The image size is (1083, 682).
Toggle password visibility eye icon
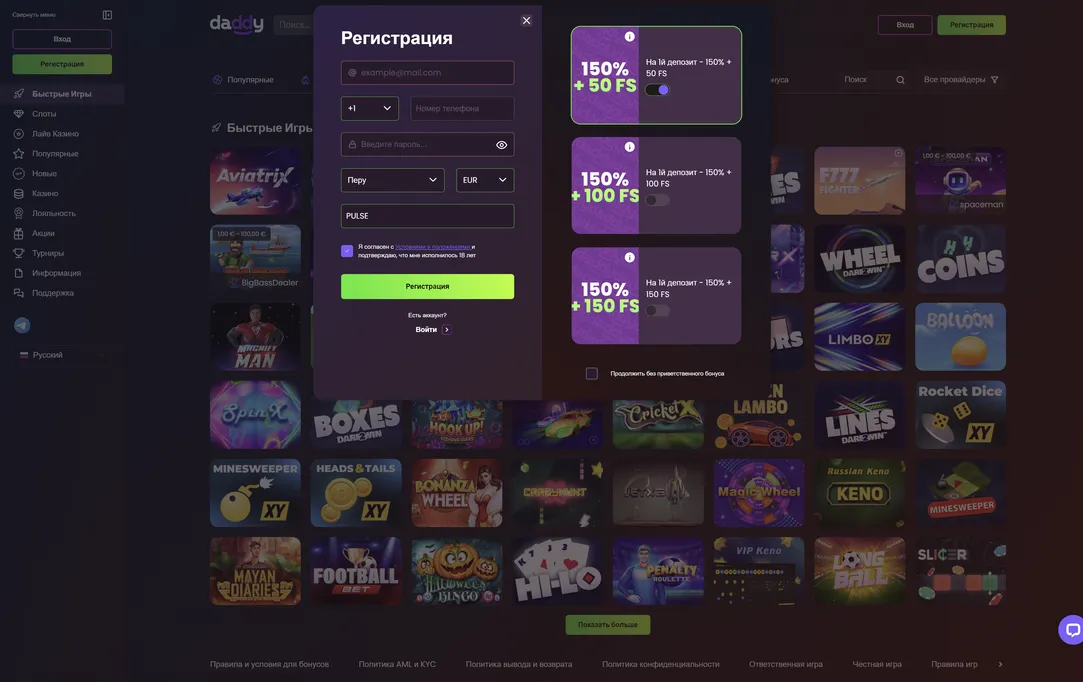click(501, 144)
